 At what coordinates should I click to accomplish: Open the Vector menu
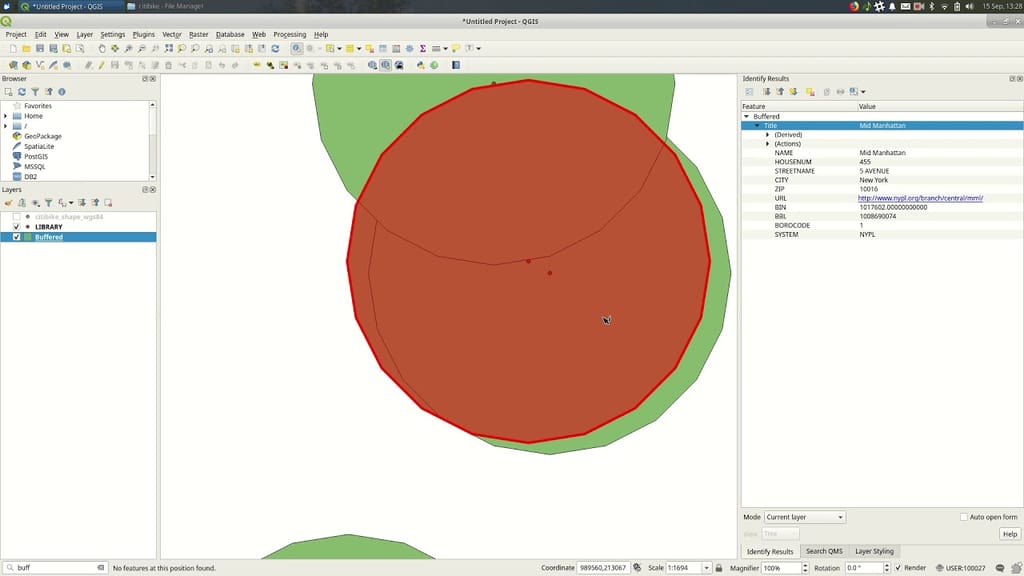tap(170, 33)
